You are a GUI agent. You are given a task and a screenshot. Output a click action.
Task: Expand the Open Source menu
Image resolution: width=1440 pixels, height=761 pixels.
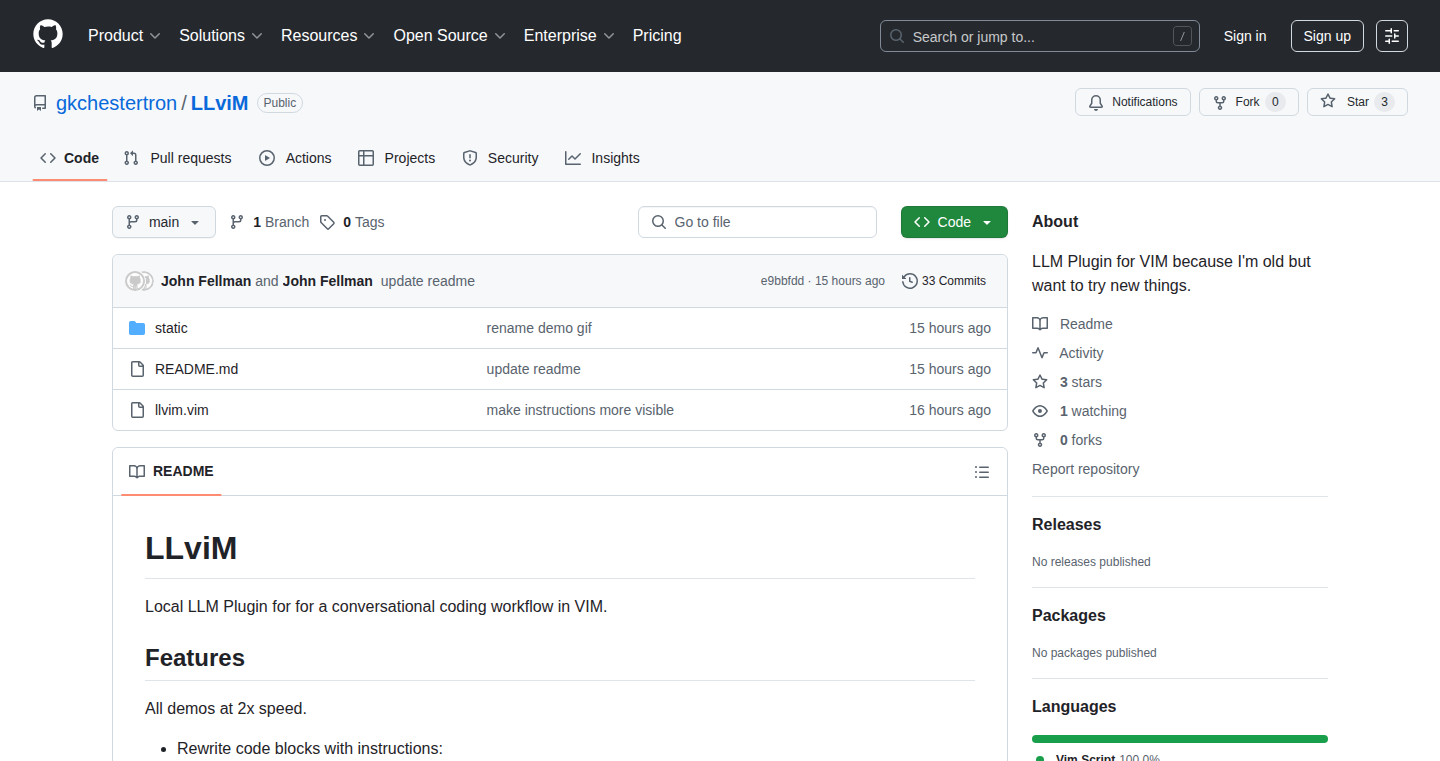tap(450, 36)
